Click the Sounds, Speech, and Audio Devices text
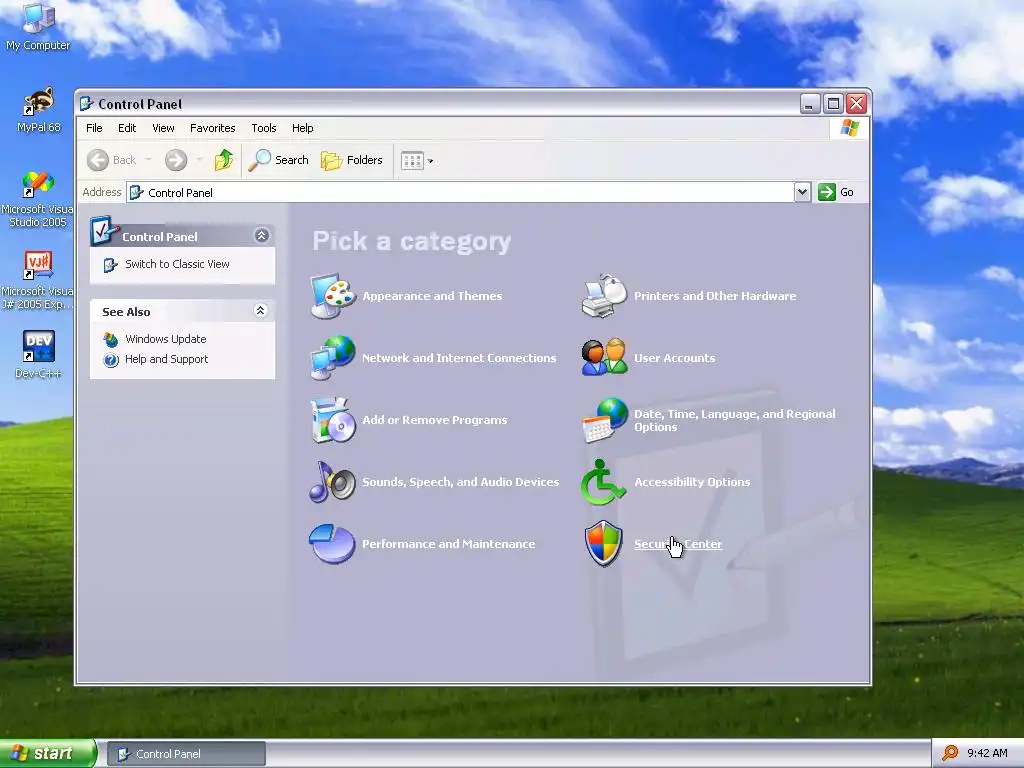Screen dimensions: 1024x768 click(460, 482)
